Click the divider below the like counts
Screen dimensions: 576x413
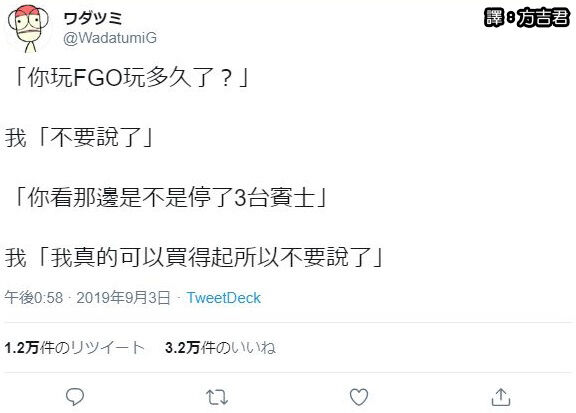point(288,373)
